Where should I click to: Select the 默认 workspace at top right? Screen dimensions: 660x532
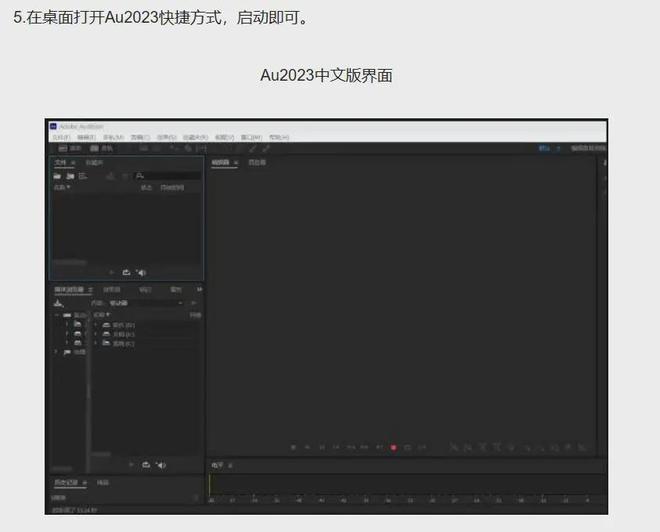click(544, 148)
